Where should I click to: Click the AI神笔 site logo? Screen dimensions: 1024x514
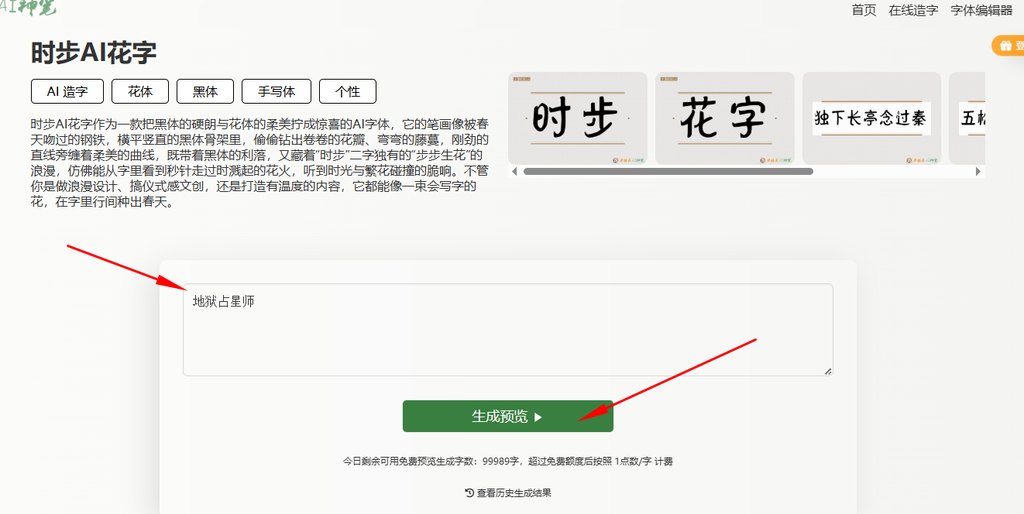(x=28, y=8)
